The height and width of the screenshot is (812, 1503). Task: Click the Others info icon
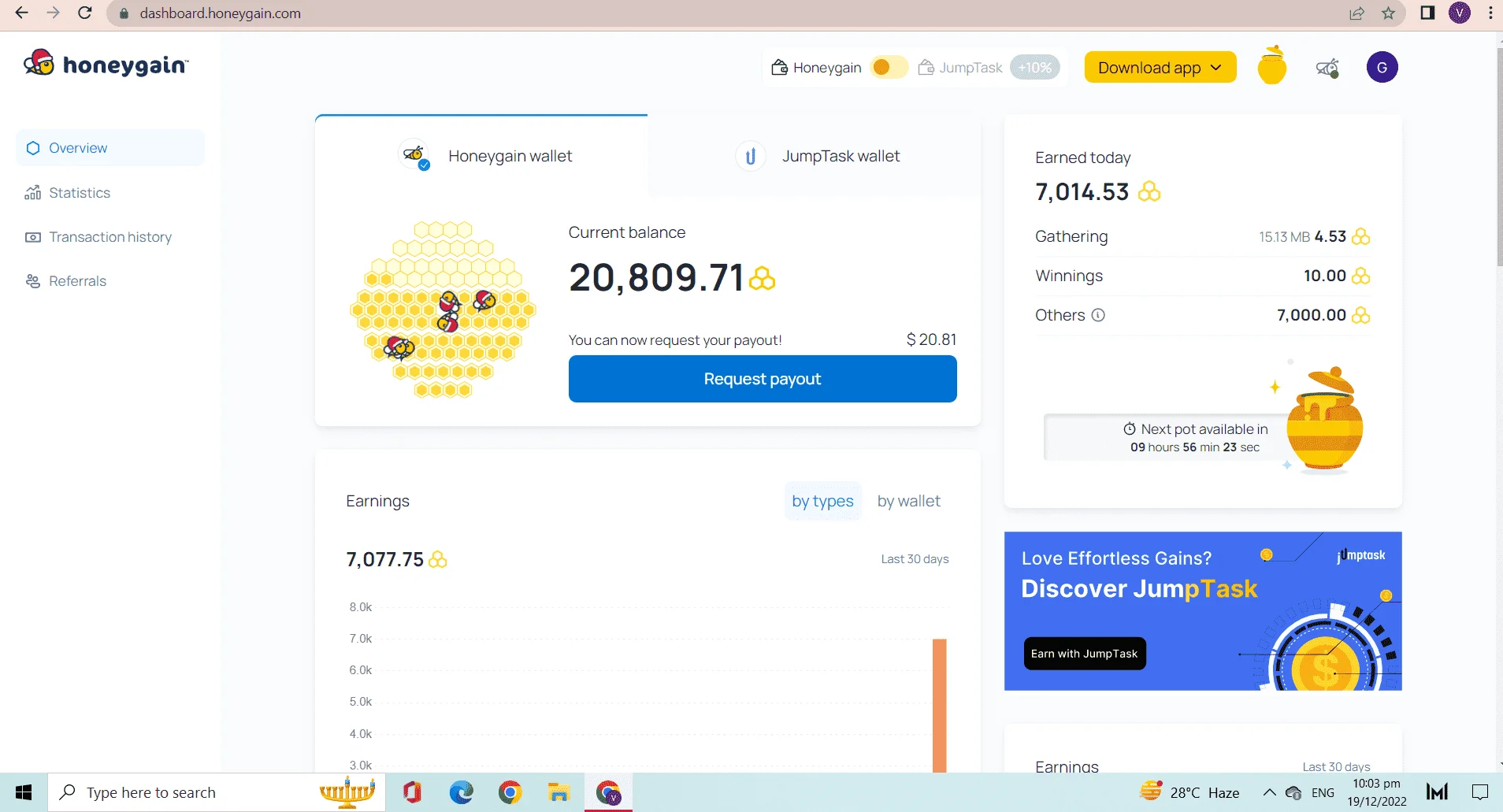point(1098,315)
